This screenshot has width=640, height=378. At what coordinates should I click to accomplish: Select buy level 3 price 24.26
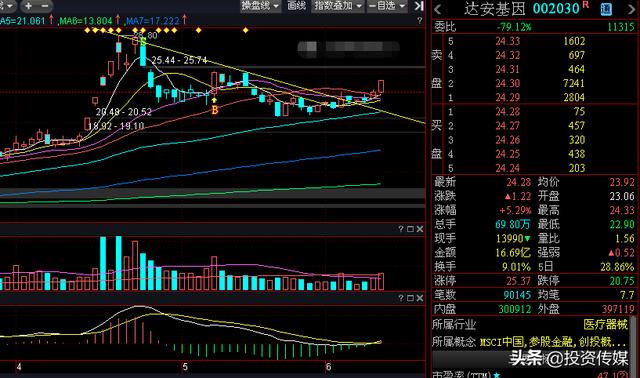(x=508, y=140)
